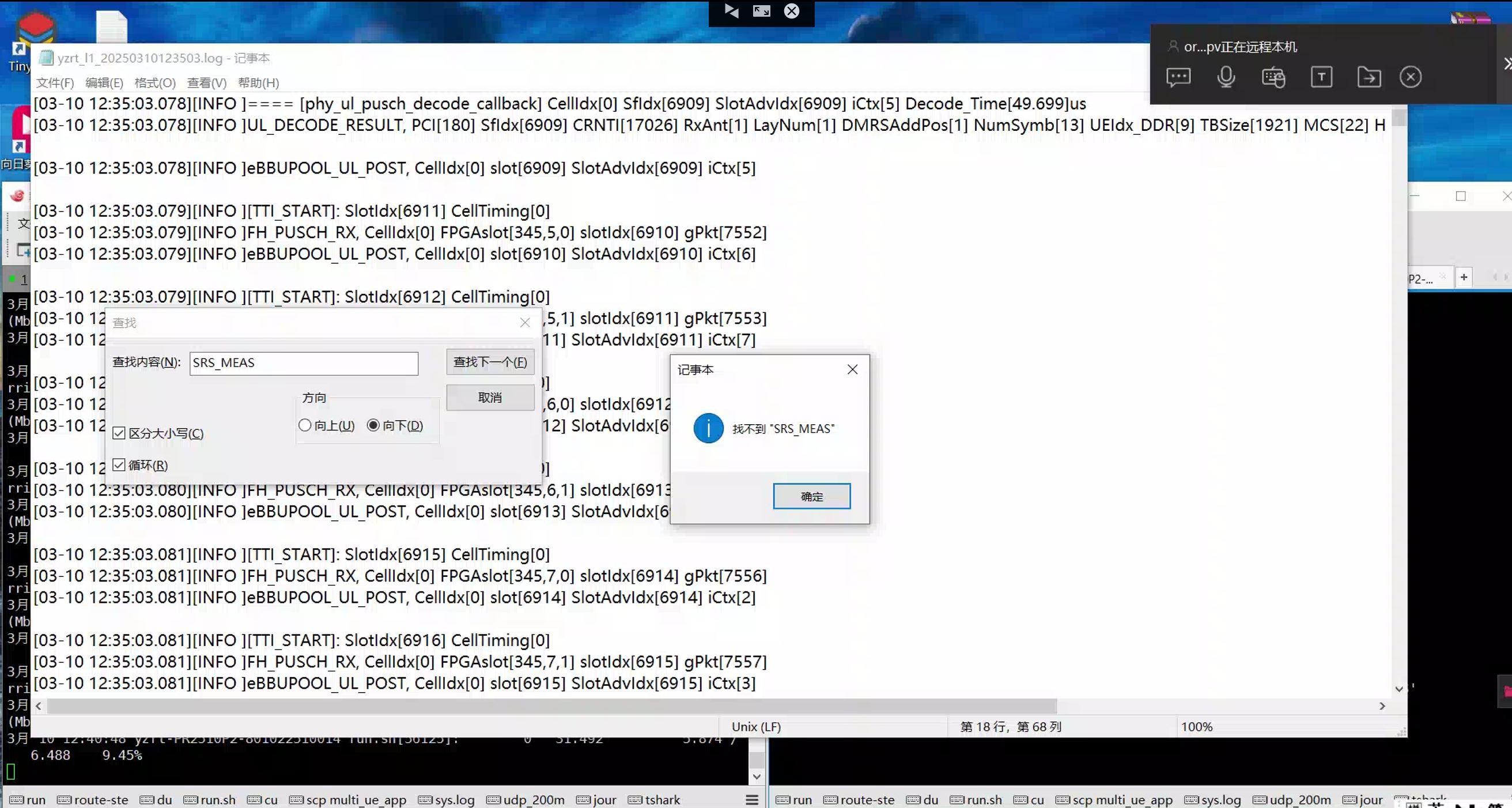Click the 'cu' quick command in left terminal
1512x808 pixels.
pyautogui.click(x=262, y=799)
